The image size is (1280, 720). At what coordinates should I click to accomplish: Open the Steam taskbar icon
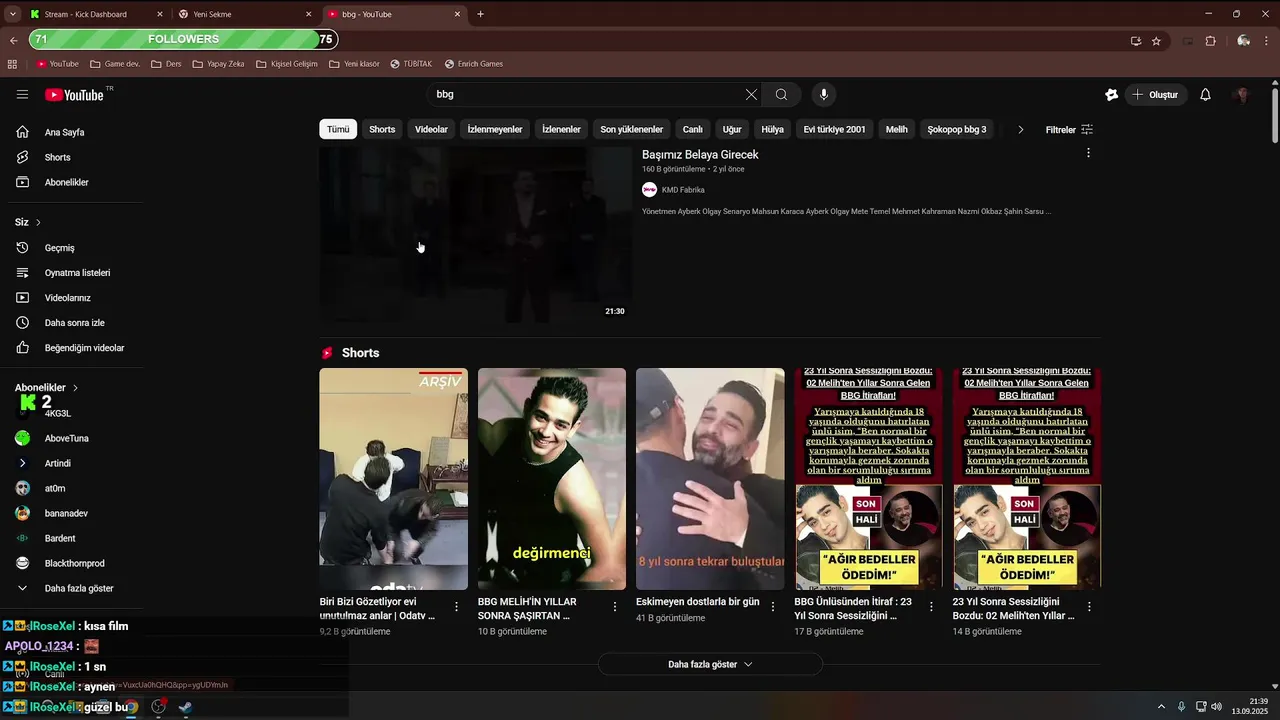(185, 706)
